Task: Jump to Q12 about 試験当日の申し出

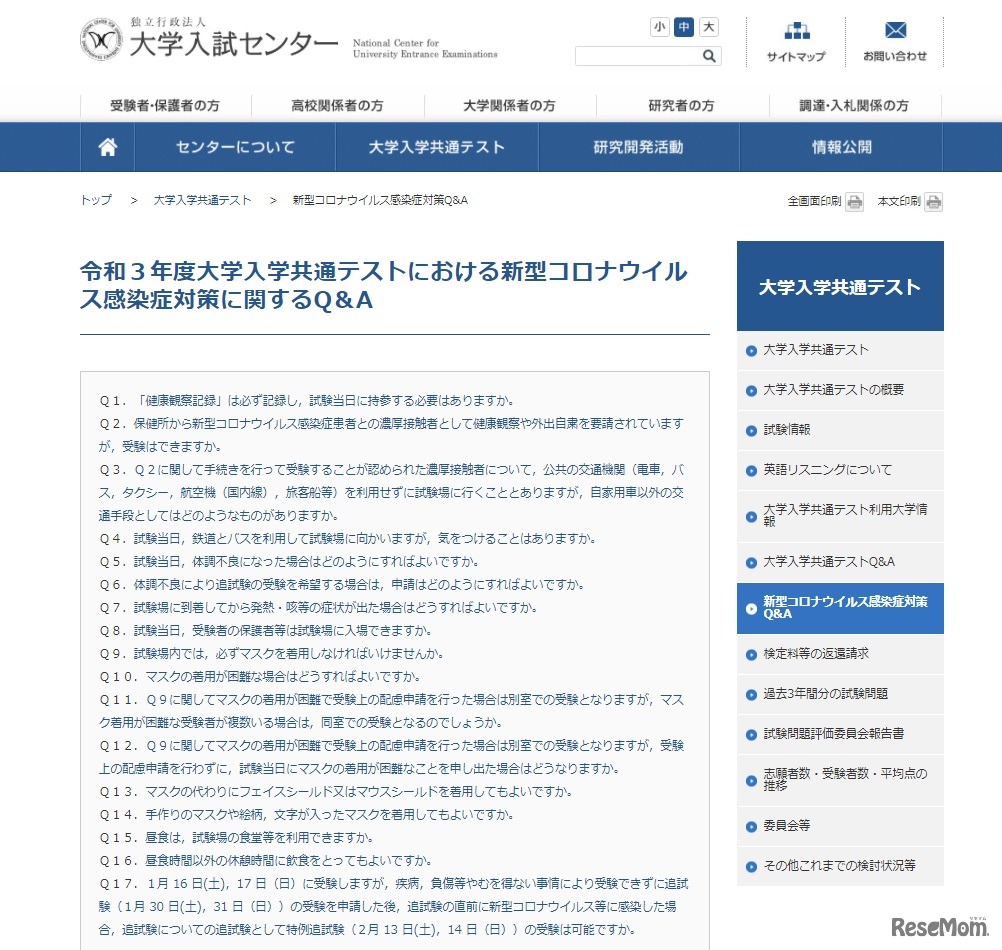Action: click(391, 757)
